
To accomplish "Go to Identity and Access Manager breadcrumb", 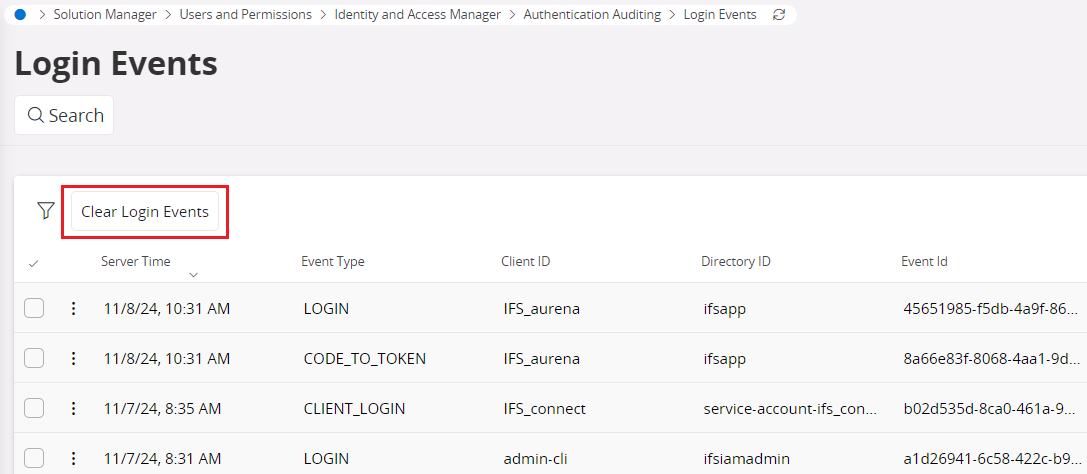I will [x=417, y=15].
